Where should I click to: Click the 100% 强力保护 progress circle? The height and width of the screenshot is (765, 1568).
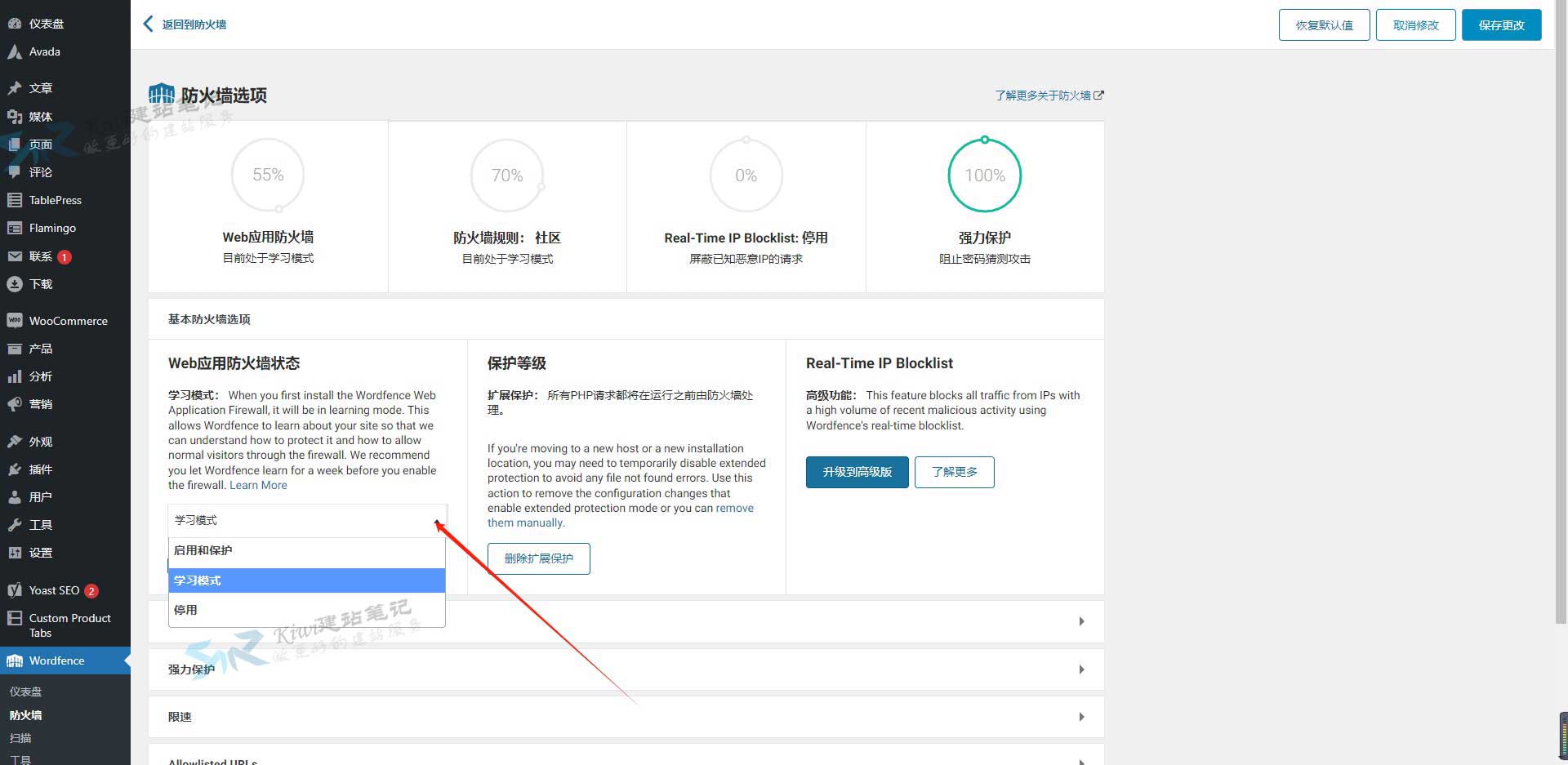(x=985, y=176)
